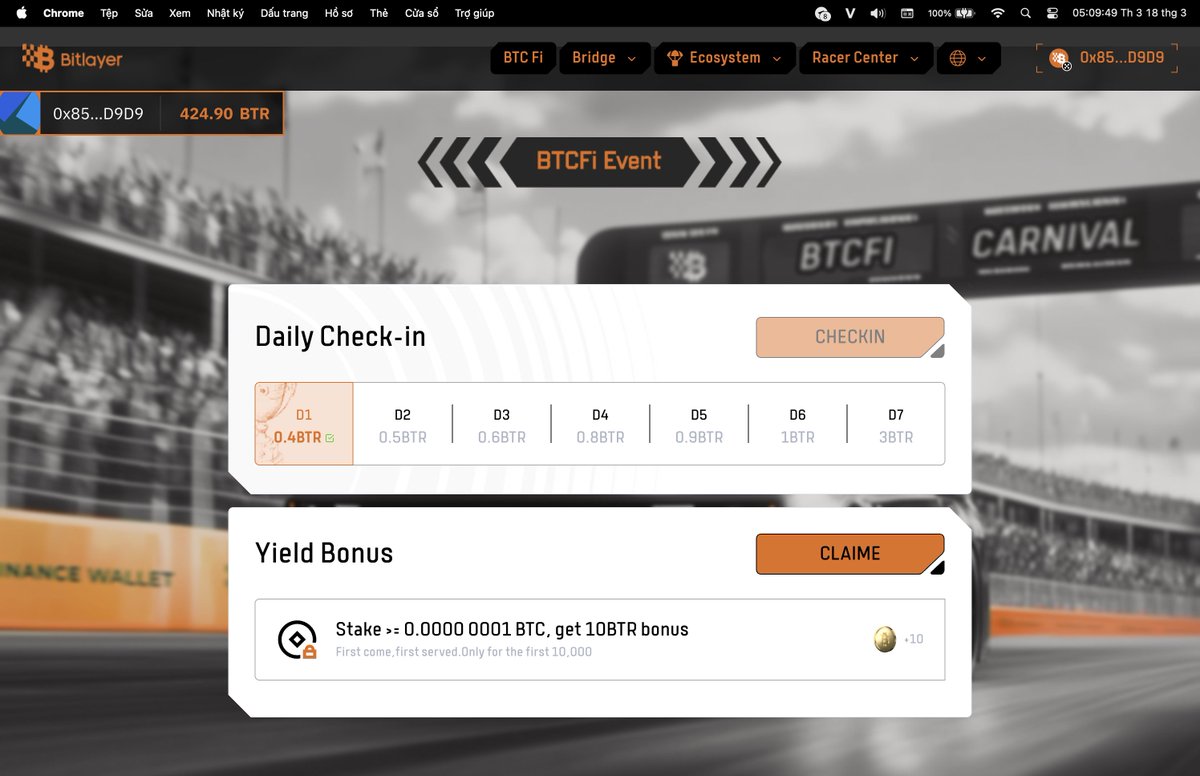This screenshot has height=776, width=1200.
Task: Open the Xem menu
Action: (180, 13)
